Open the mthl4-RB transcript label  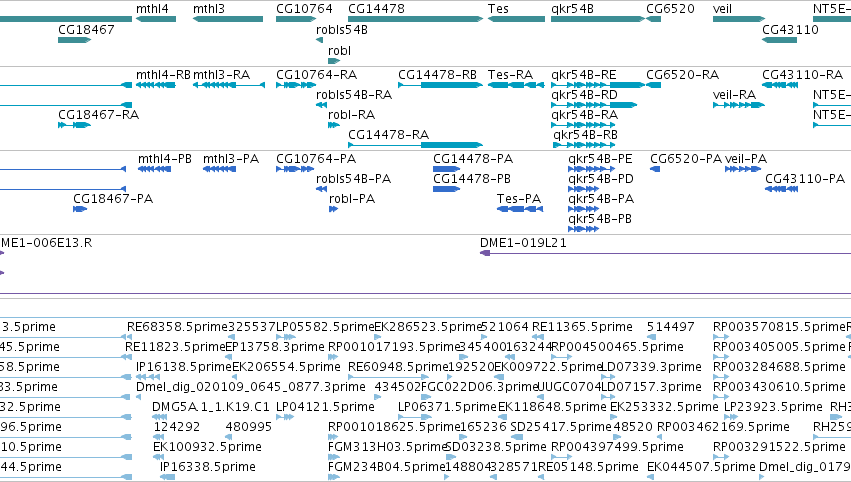163,75
